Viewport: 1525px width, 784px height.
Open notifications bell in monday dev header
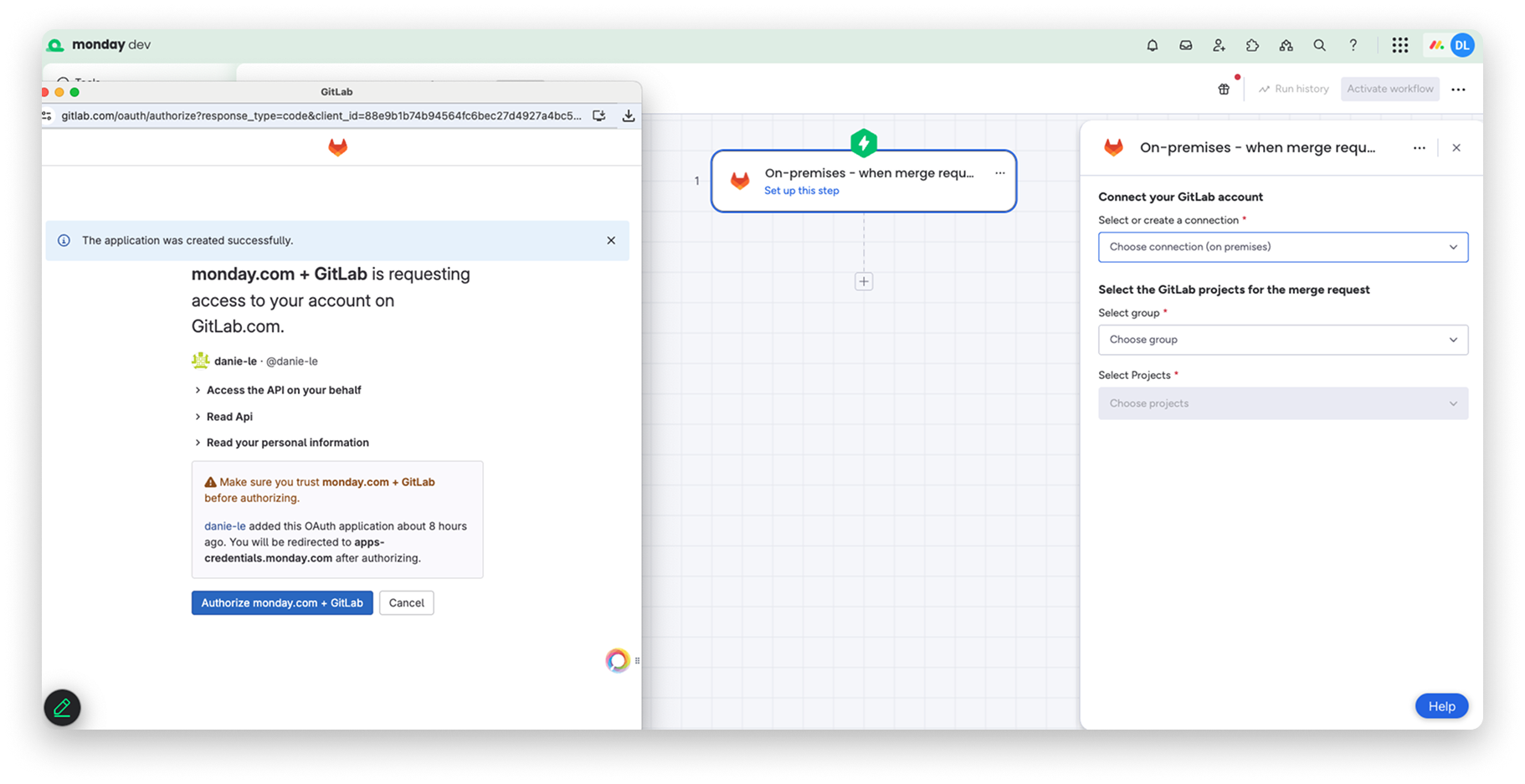click(1152, 45)
